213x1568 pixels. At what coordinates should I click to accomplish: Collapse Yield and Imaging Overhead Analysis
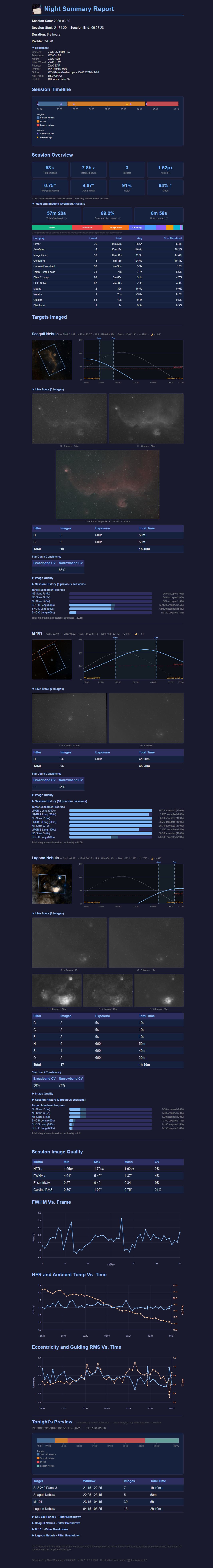click(58, 204)
